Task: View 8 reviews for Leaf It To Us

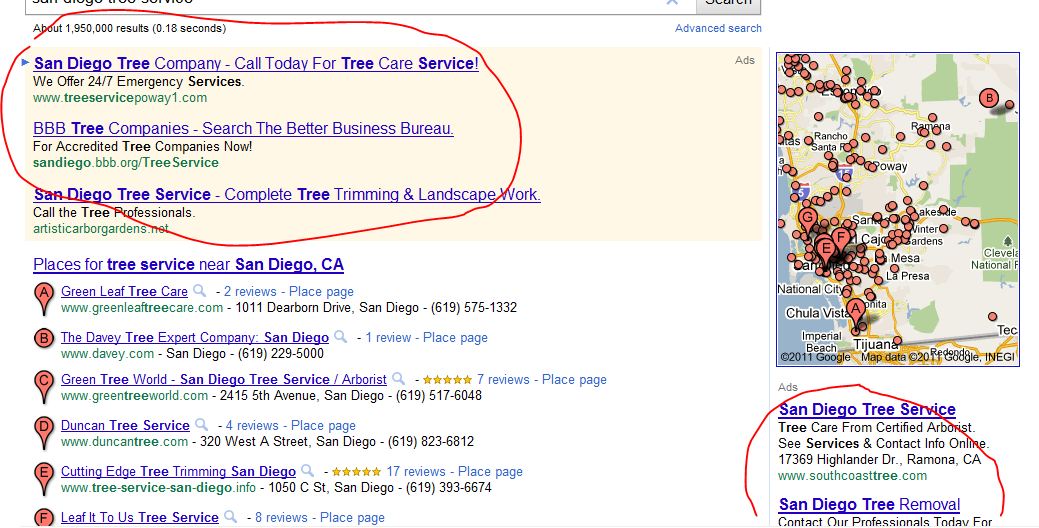Action: [x=282, y=517]
